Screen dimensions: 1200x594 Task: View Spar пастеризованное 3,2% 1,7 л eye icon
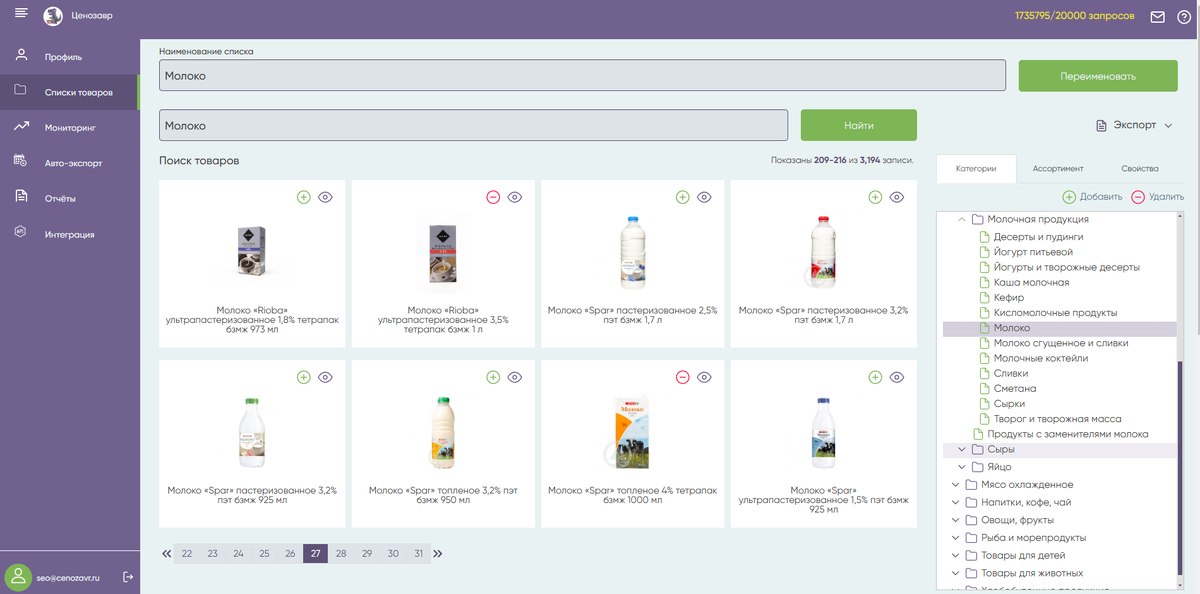point(897,197)
